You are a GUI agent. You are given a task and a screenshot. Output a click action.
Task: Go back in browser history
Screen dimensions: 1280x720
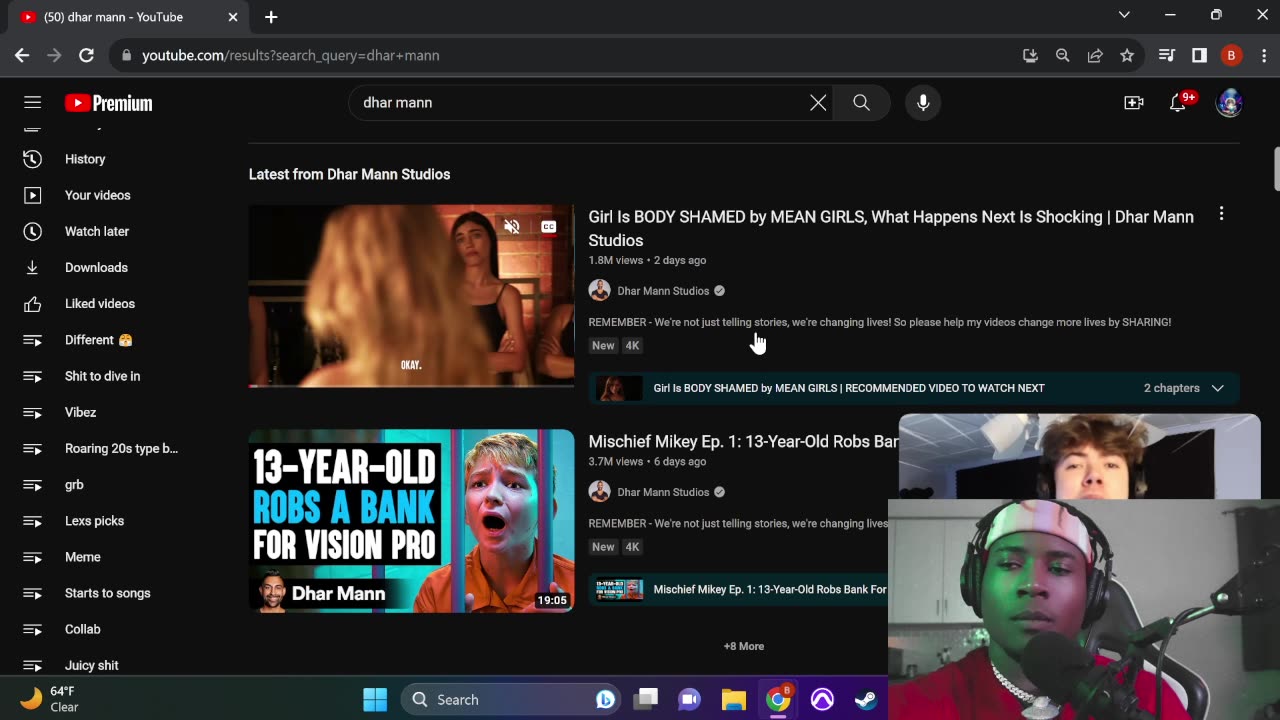coord(22,55)
